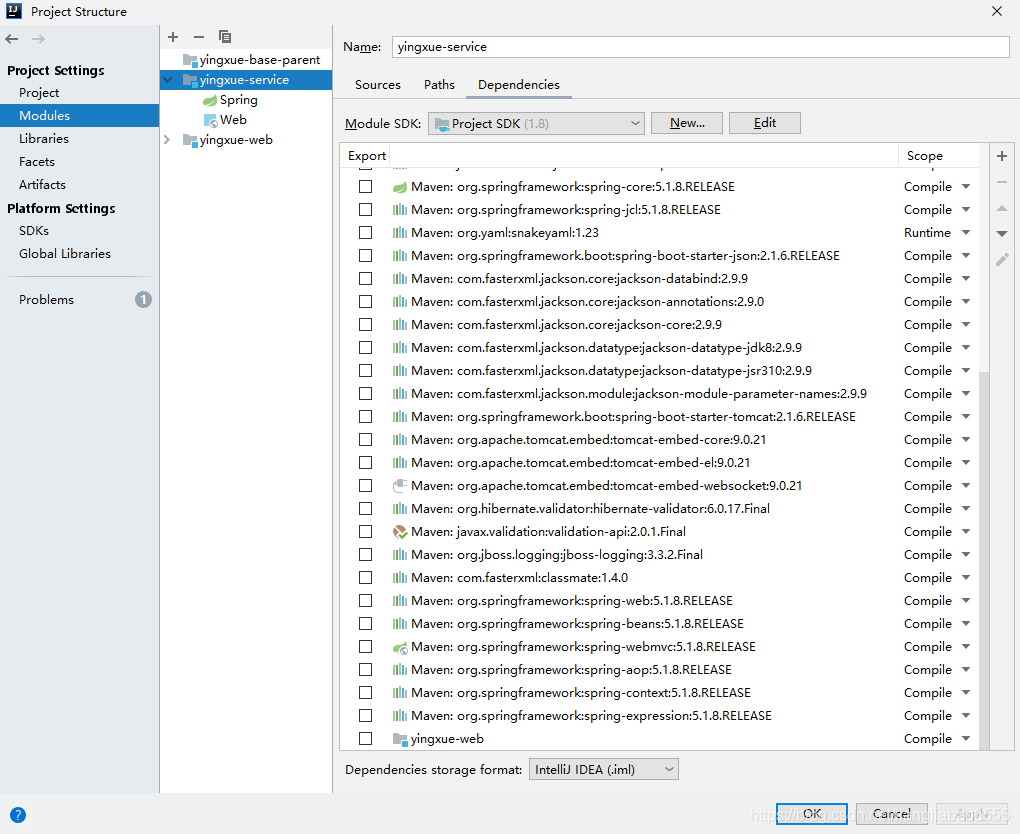
Task: Click the back navigation arrow
Action: pyautogui.click(x=12, y=39)
